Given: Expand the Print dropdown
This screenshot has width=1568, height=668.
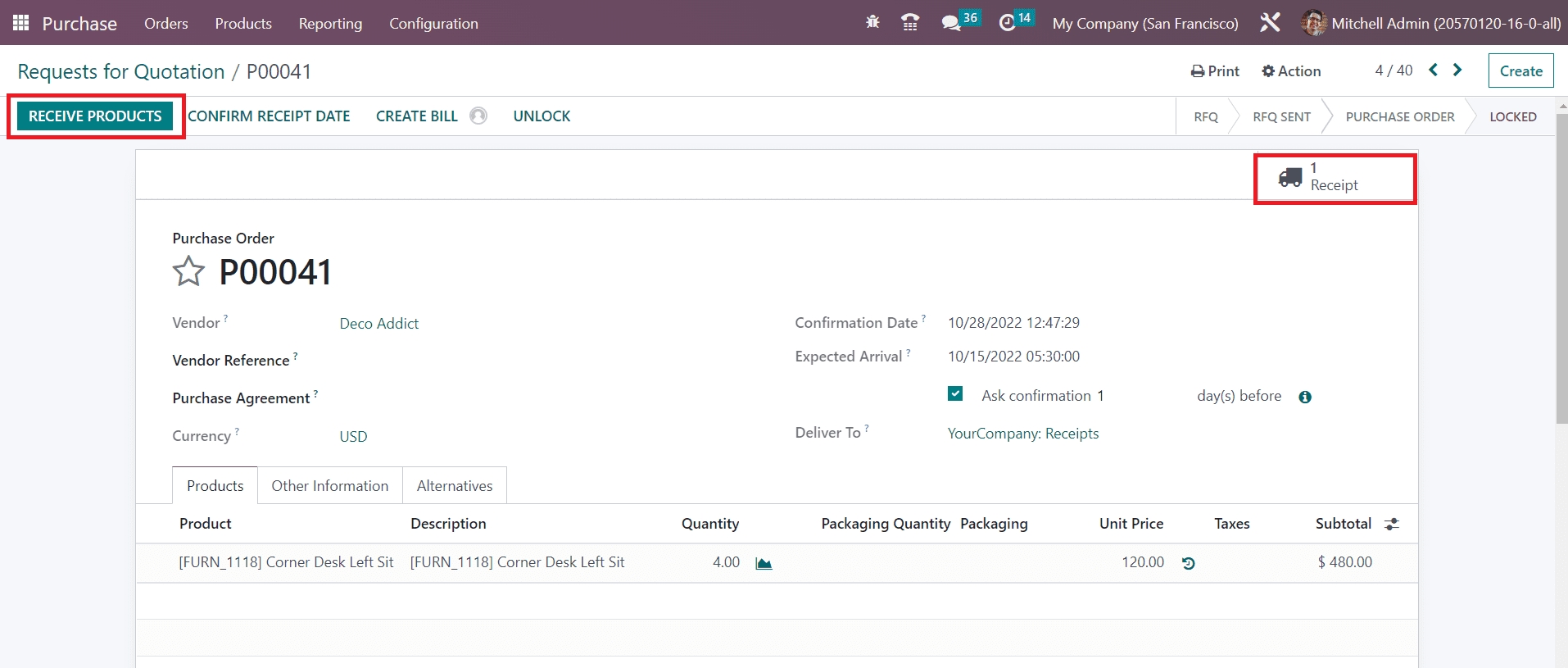Looking at the screenshot, I should (1215, 71).
